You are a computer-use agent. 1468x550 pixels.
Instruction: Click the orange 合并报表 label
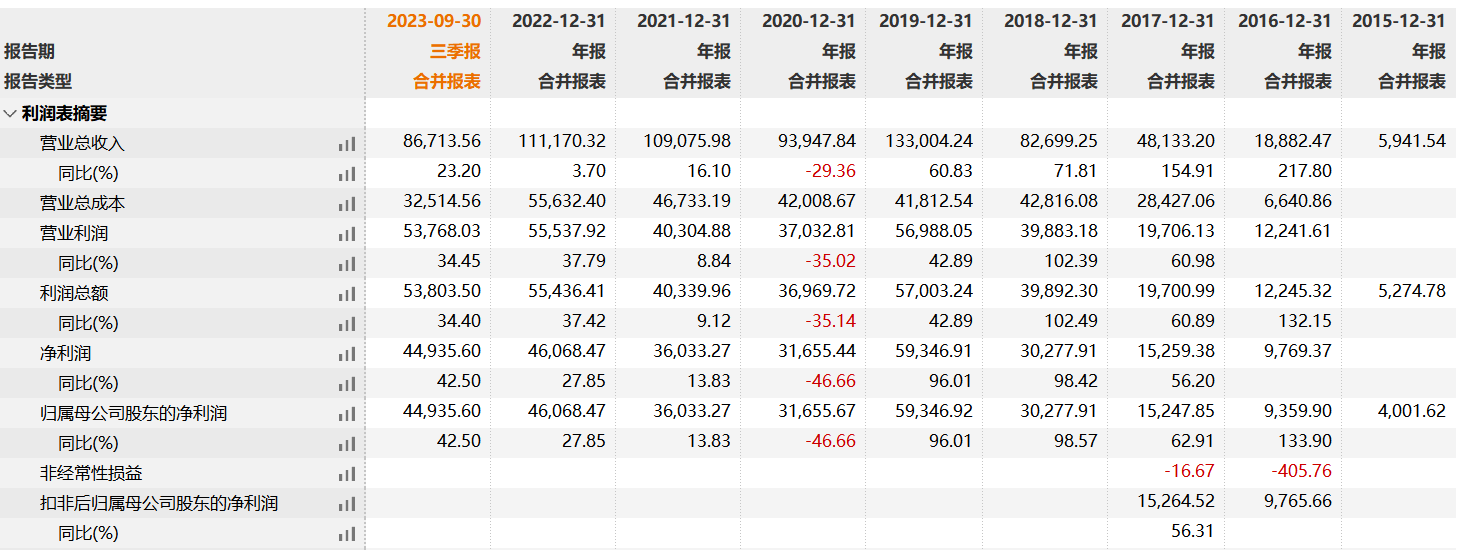447,82
